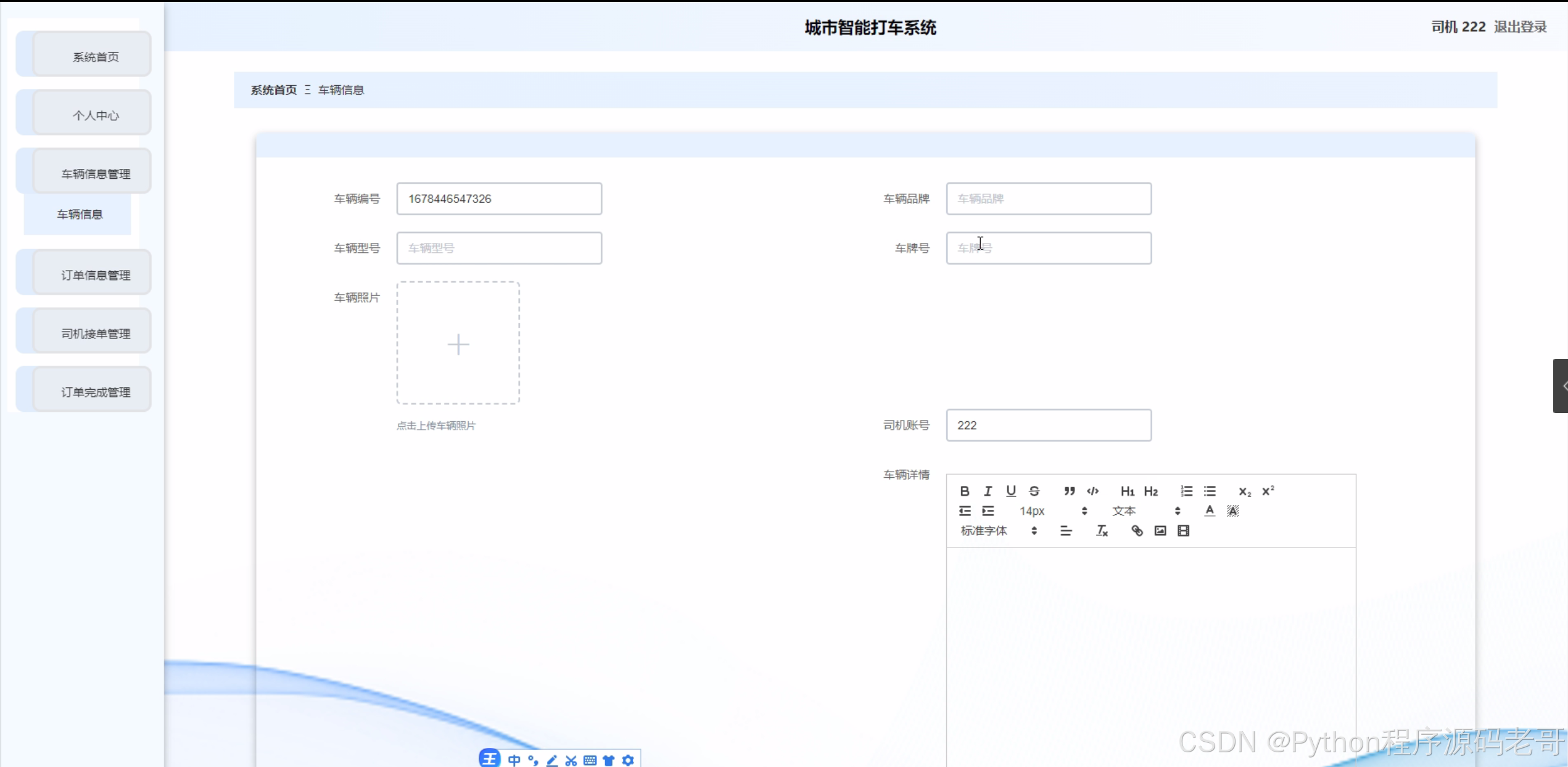Click the 车辆照片 upload box
The image size is (1568, 767).
coord(458,343)
